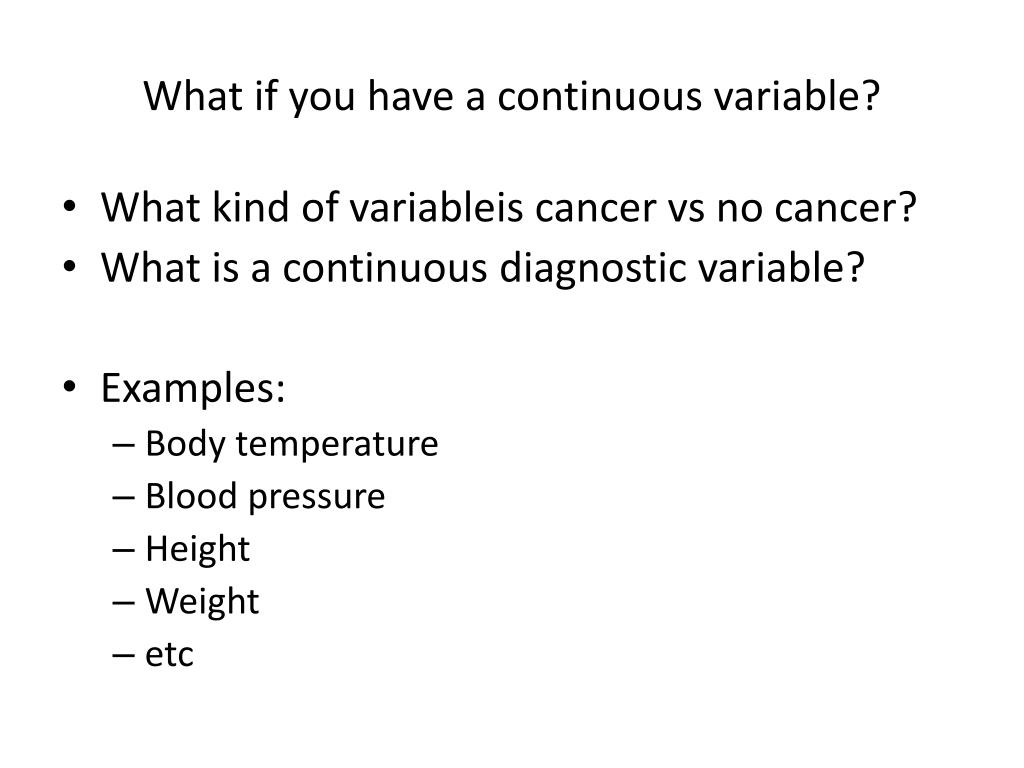Click the 'Examples:' bullet text
1024x768 pixels.
click(193, 388)
